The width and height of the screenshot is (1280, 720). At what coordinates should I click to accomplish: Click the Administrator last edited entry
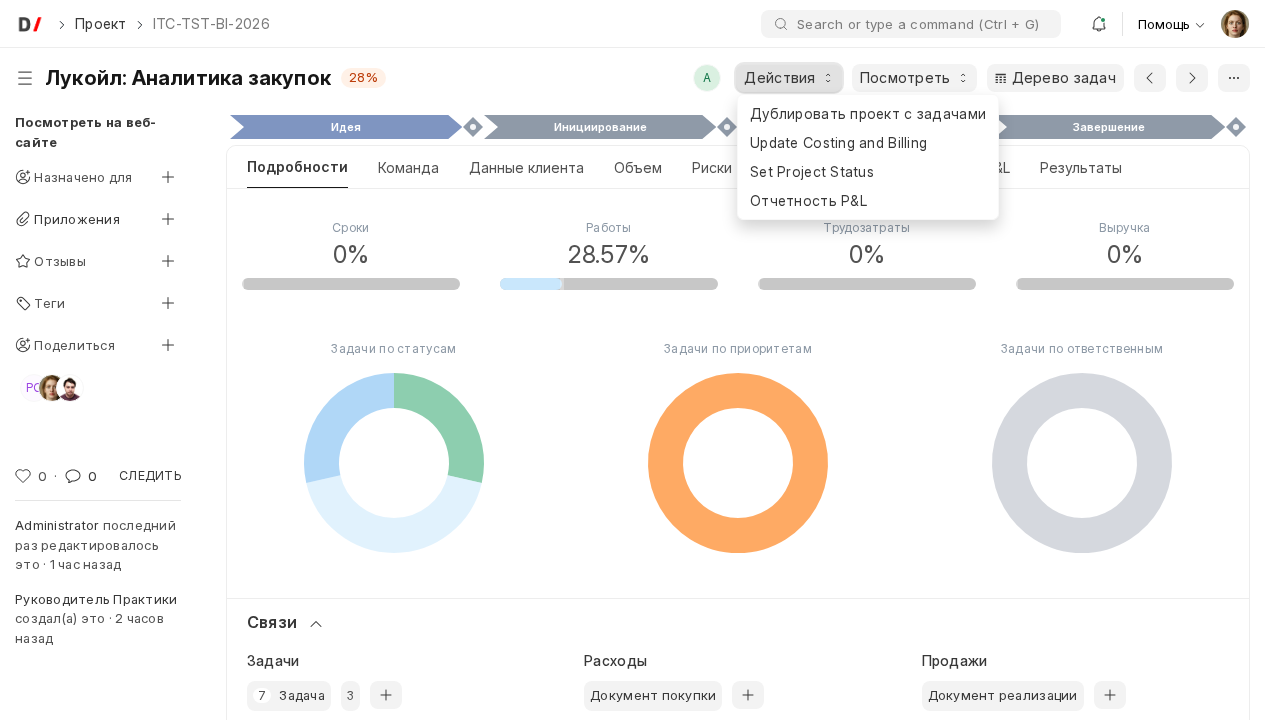click(x=96, y=545)
